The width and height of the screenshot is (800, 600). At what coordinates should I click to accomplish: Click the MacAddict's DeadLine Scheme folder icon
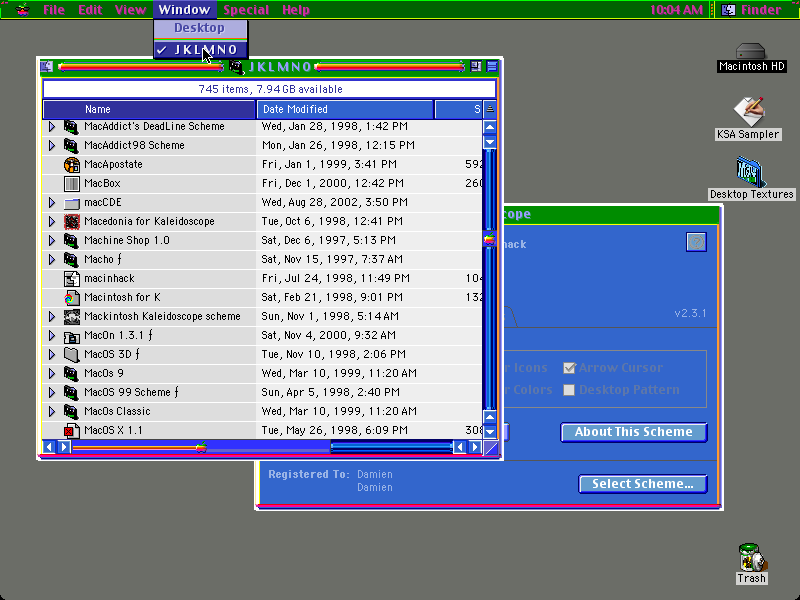pos(71,127)
